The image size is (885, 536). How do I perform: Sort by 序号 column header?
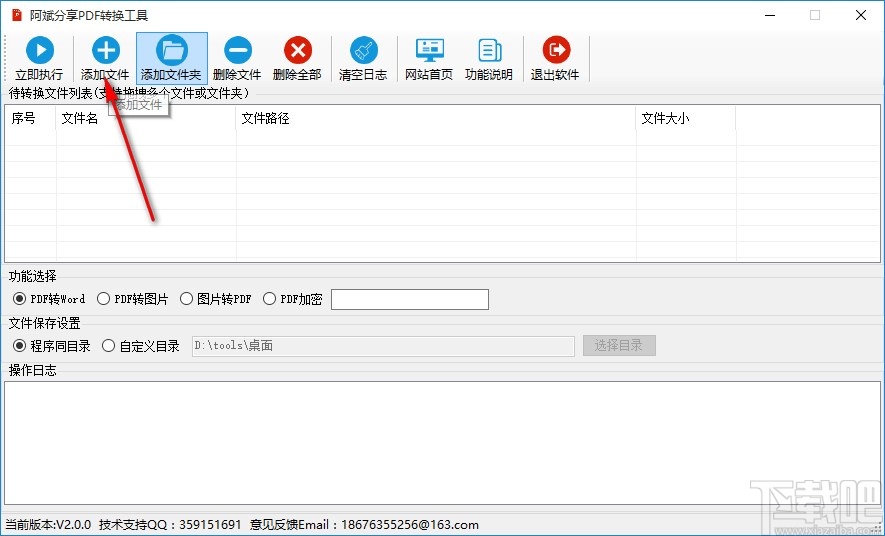30,118
